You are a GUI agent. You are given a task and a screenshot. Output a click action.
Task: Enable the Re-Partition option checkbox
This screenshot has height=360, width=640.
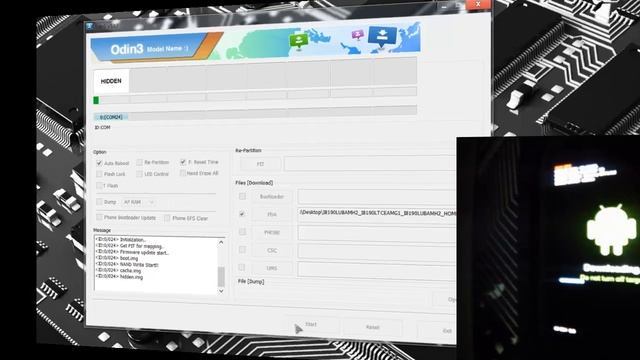coord(140,162)
